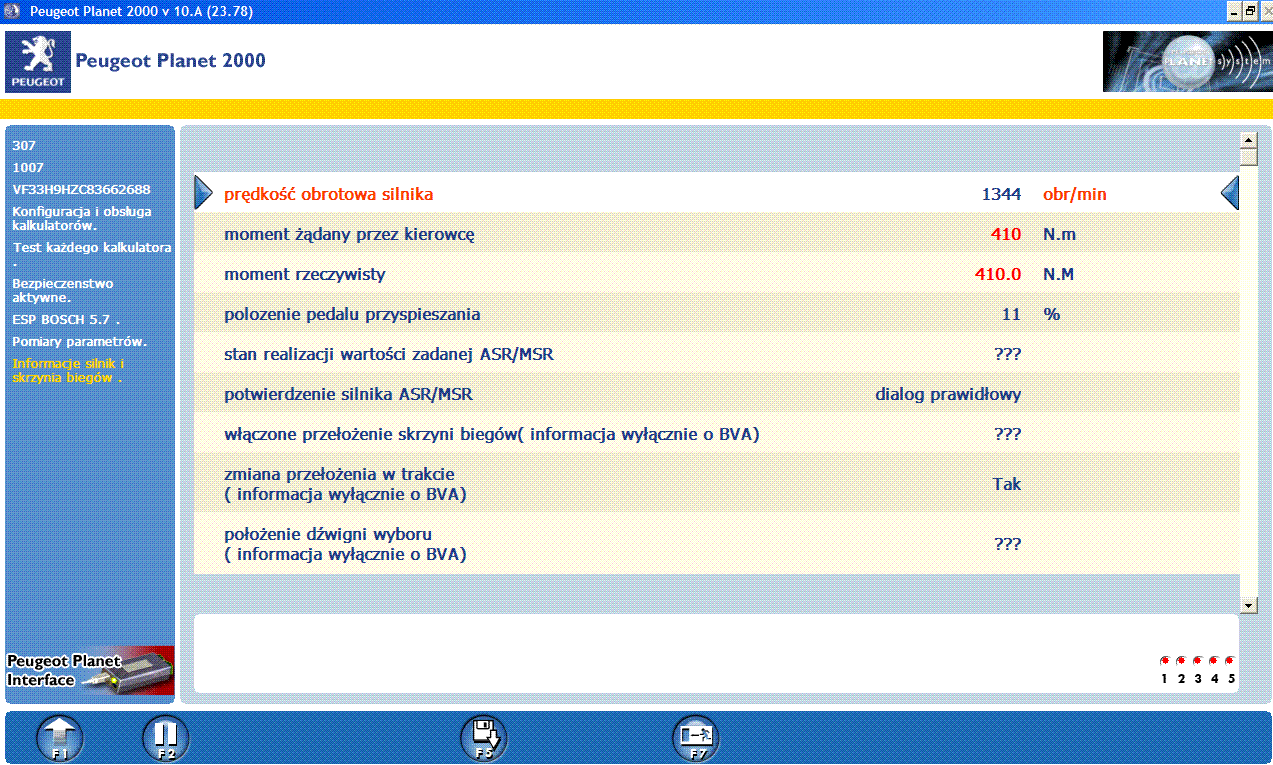1273x765 pixels.
Task: Open Konfiguracja i obsługa kalkulatorów
Action: (x=82, y=218)
